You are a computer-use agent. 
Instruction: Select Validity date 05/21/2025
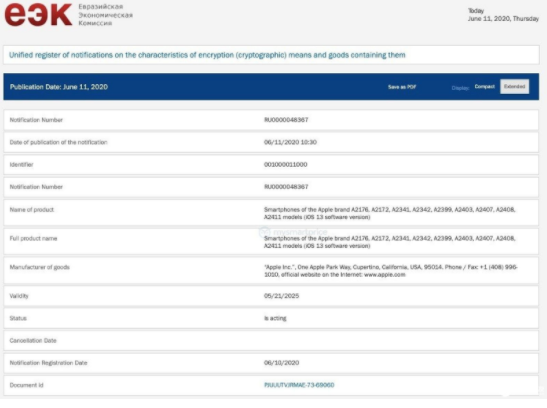click(282, 296)
